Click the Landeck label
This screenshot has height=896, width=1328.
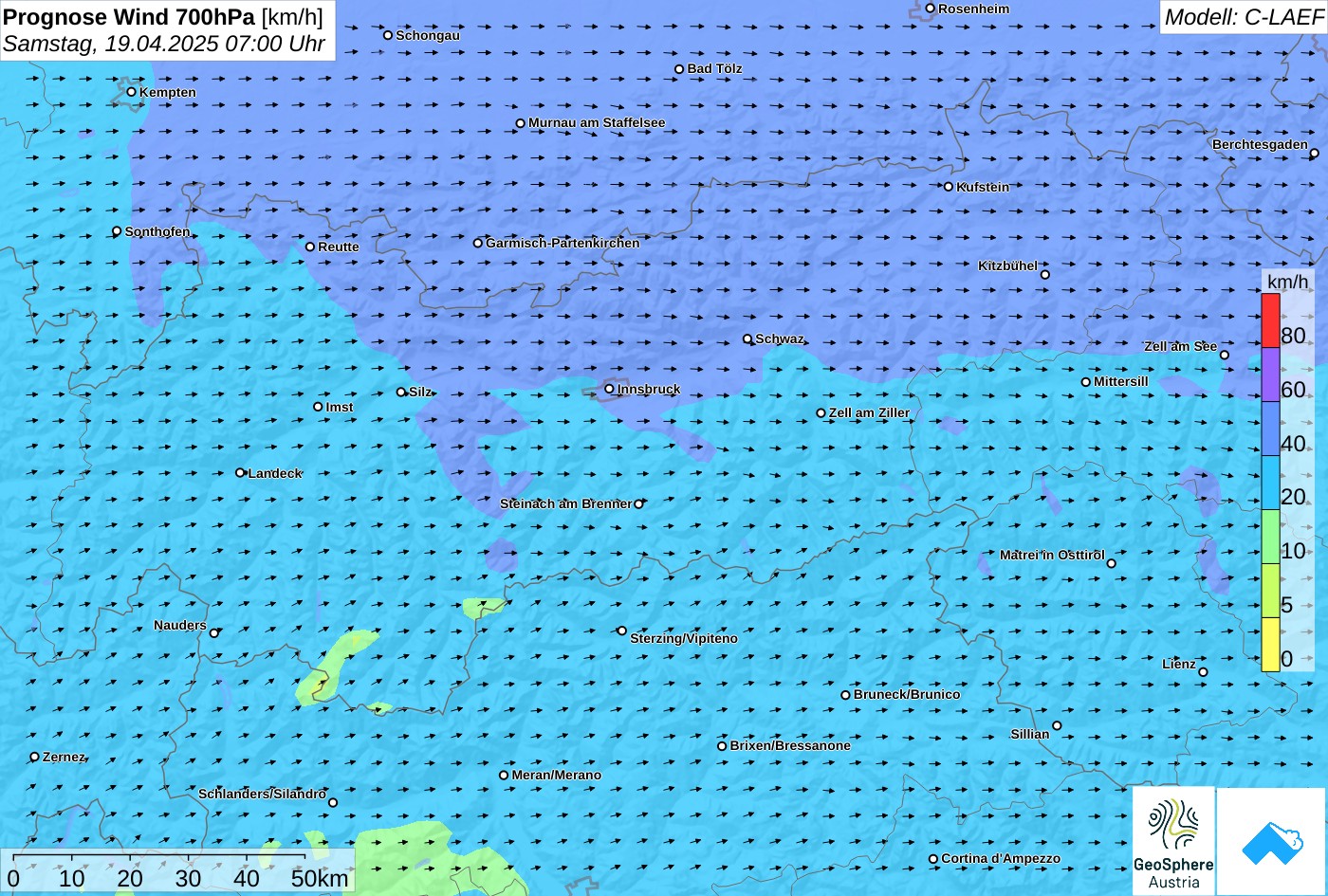(275, 473)
